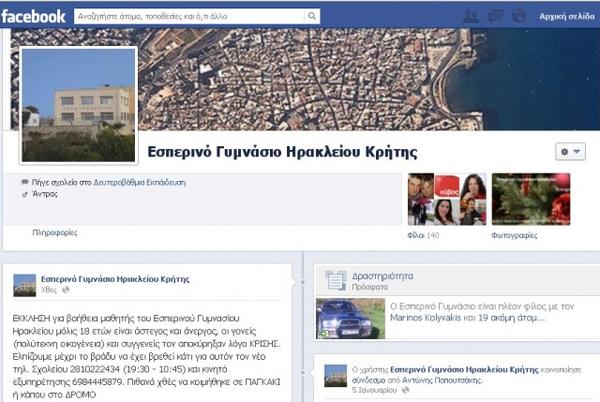The height and width of the screenshot is (402, 600).
Task: Click the Δραστηριότητα activity icon
Action: [x=336, y=280]
